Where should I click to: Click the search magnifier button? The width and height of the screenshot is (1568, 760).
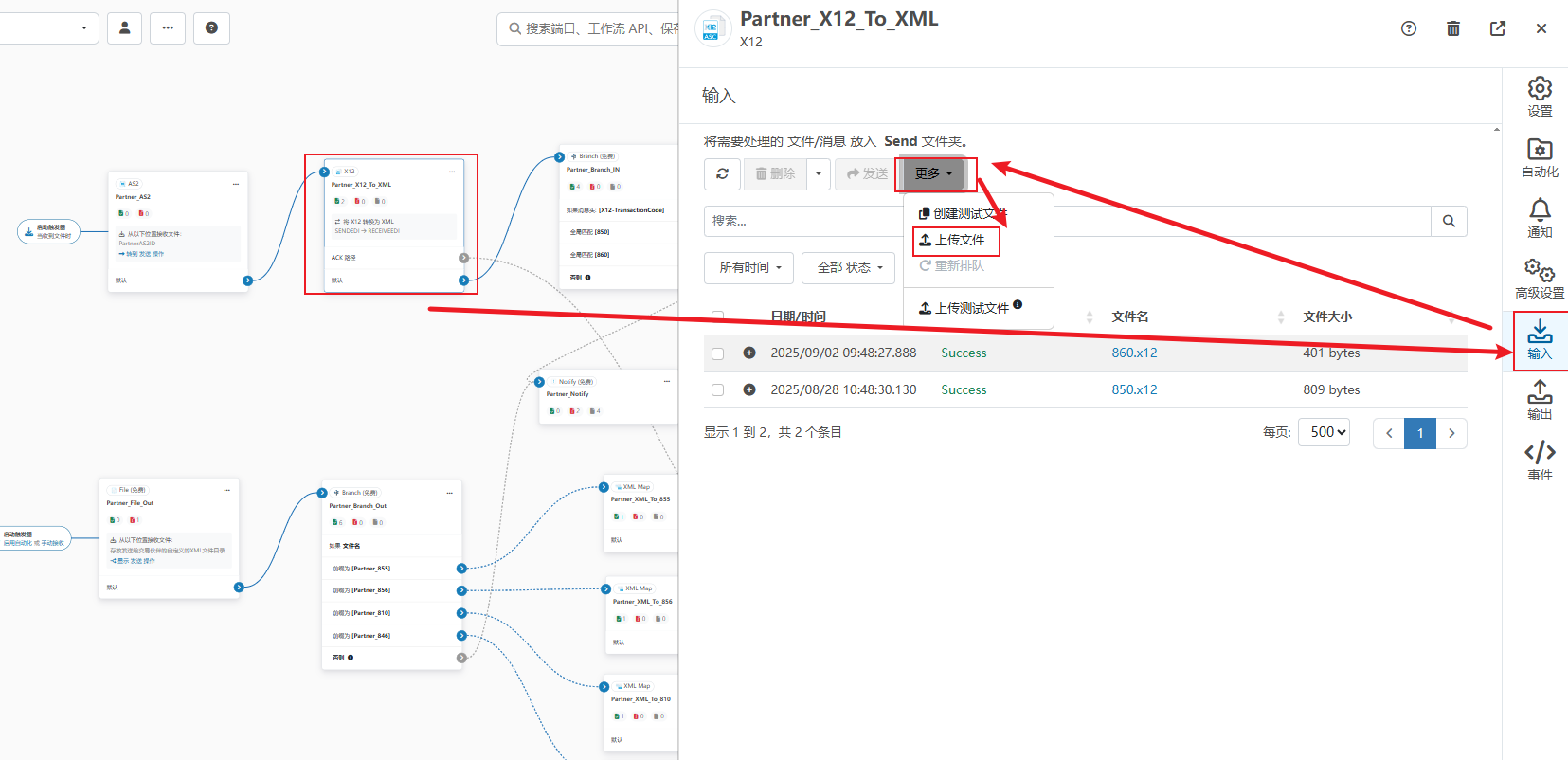coord(1449,221)
